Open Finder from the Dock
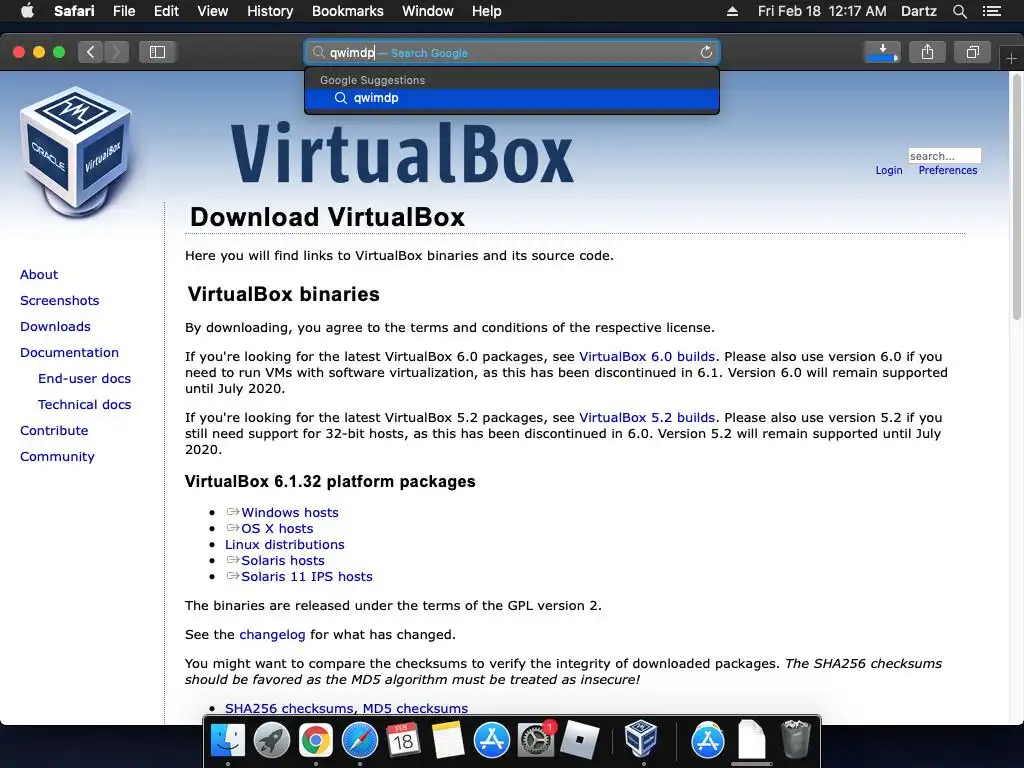 click(x=227, y=740)
